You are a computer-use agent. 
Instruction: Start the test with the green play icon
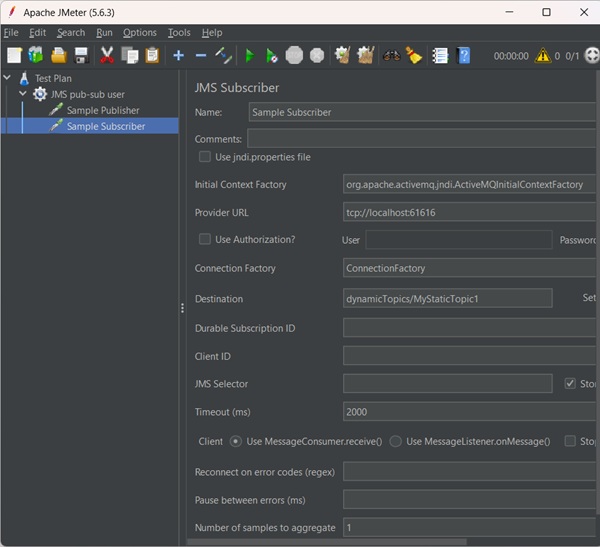[x=250, y=55]
